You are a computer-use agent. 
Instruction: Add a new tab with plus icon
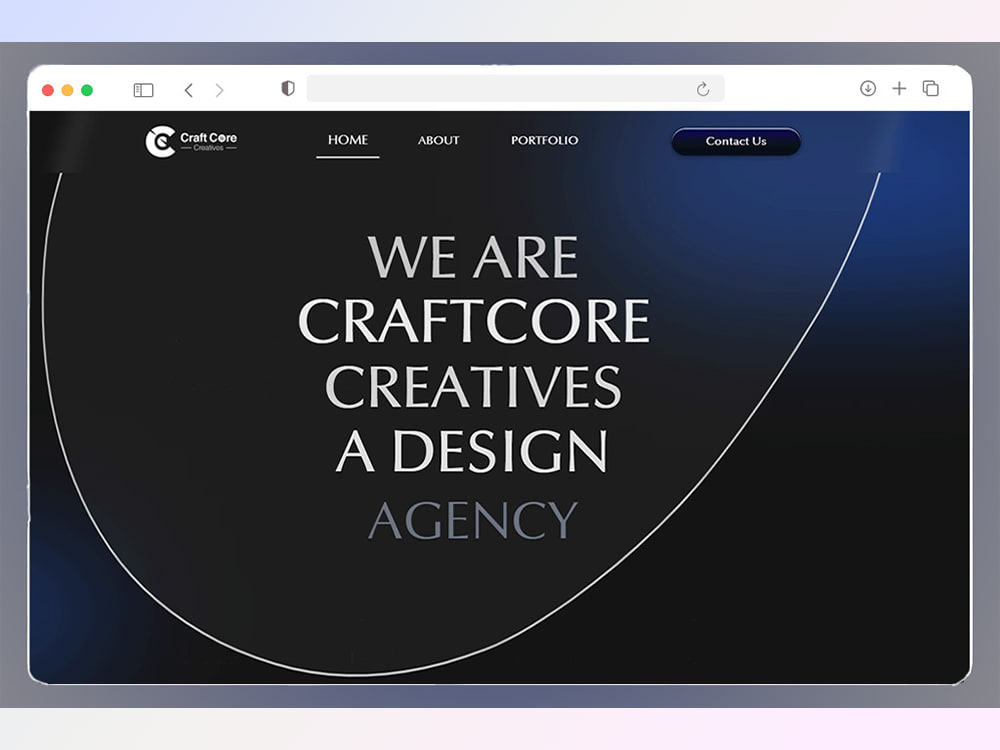(899, 89)
